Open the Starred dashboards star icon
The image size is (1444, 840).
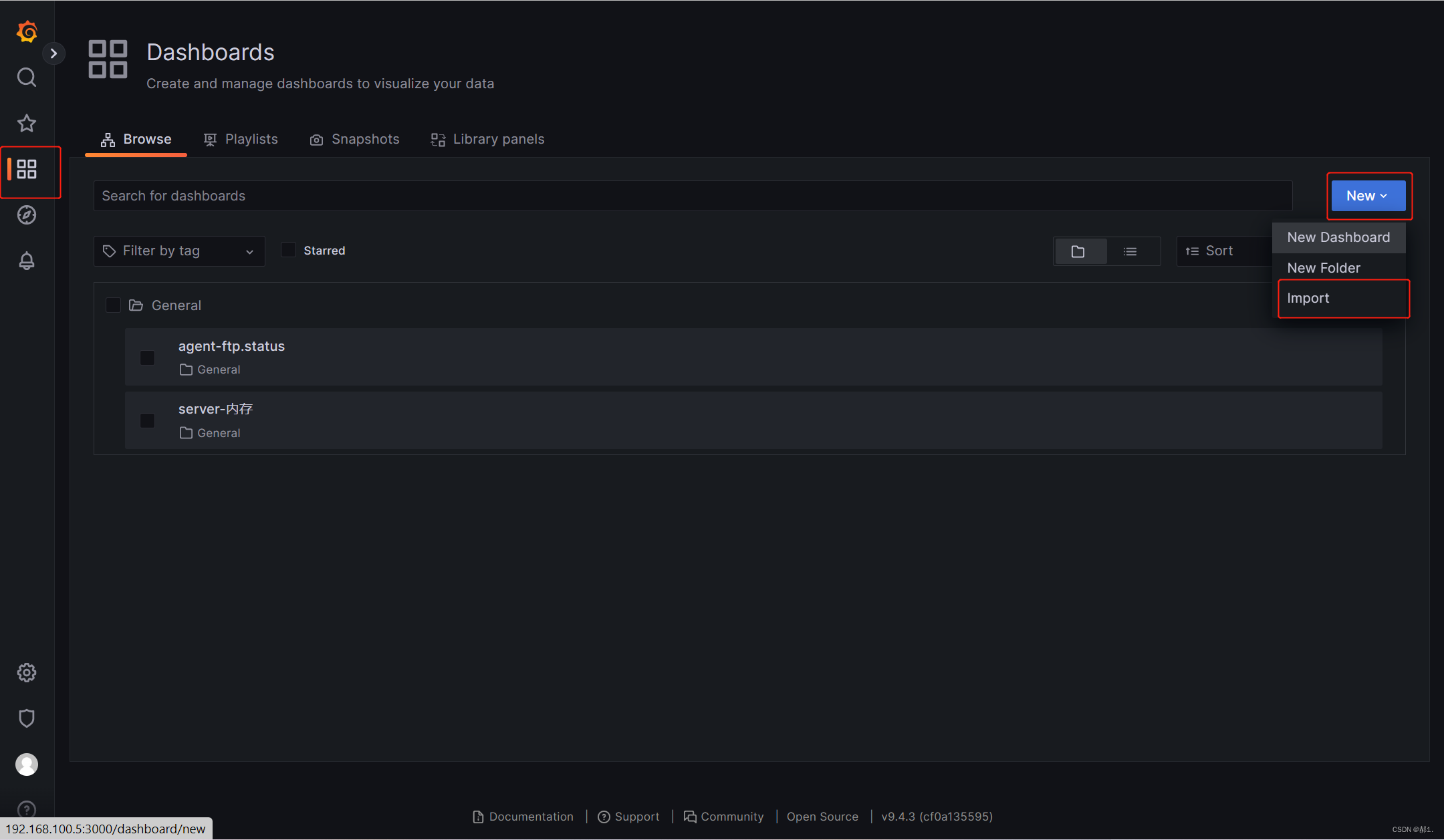[27, 123]
